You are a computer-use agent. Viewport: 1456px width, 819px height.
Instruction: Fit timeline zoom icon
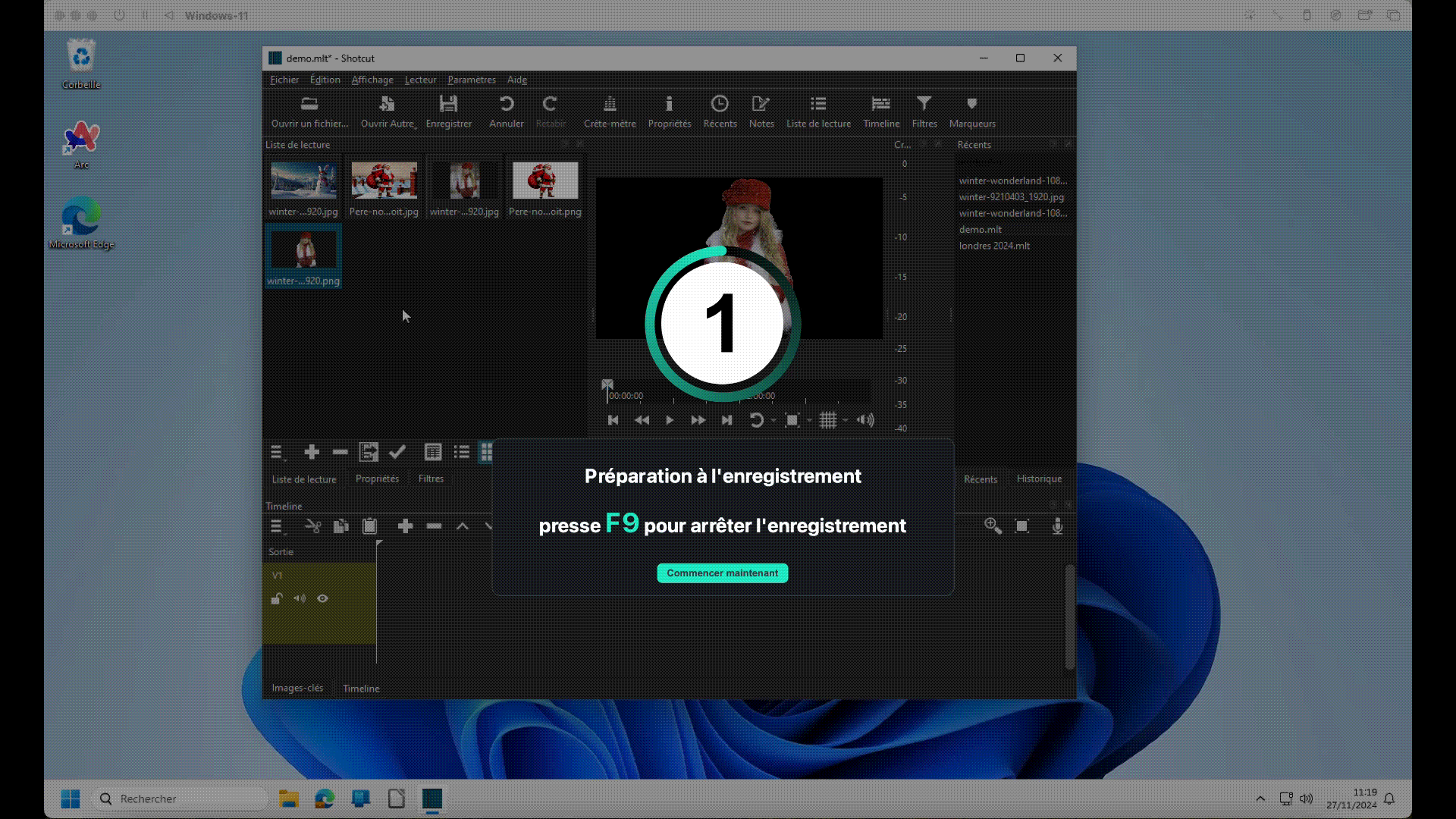[1021, 526]
